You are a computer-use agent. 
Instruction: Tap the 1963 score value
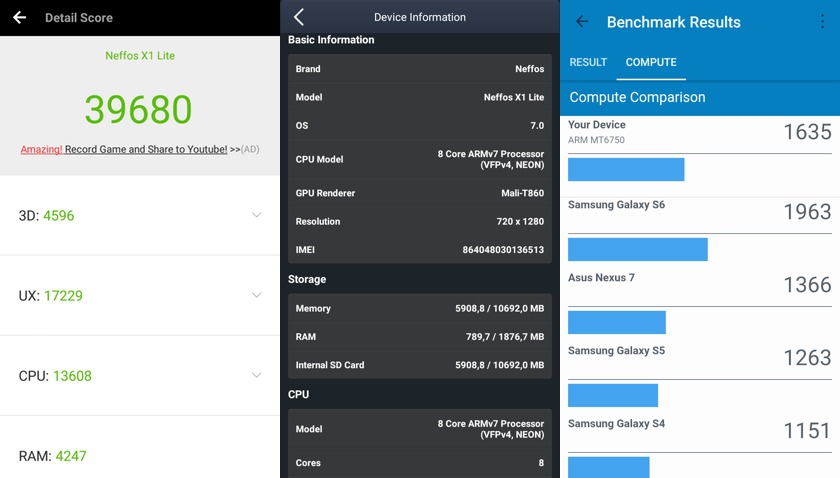pos(807,212)
